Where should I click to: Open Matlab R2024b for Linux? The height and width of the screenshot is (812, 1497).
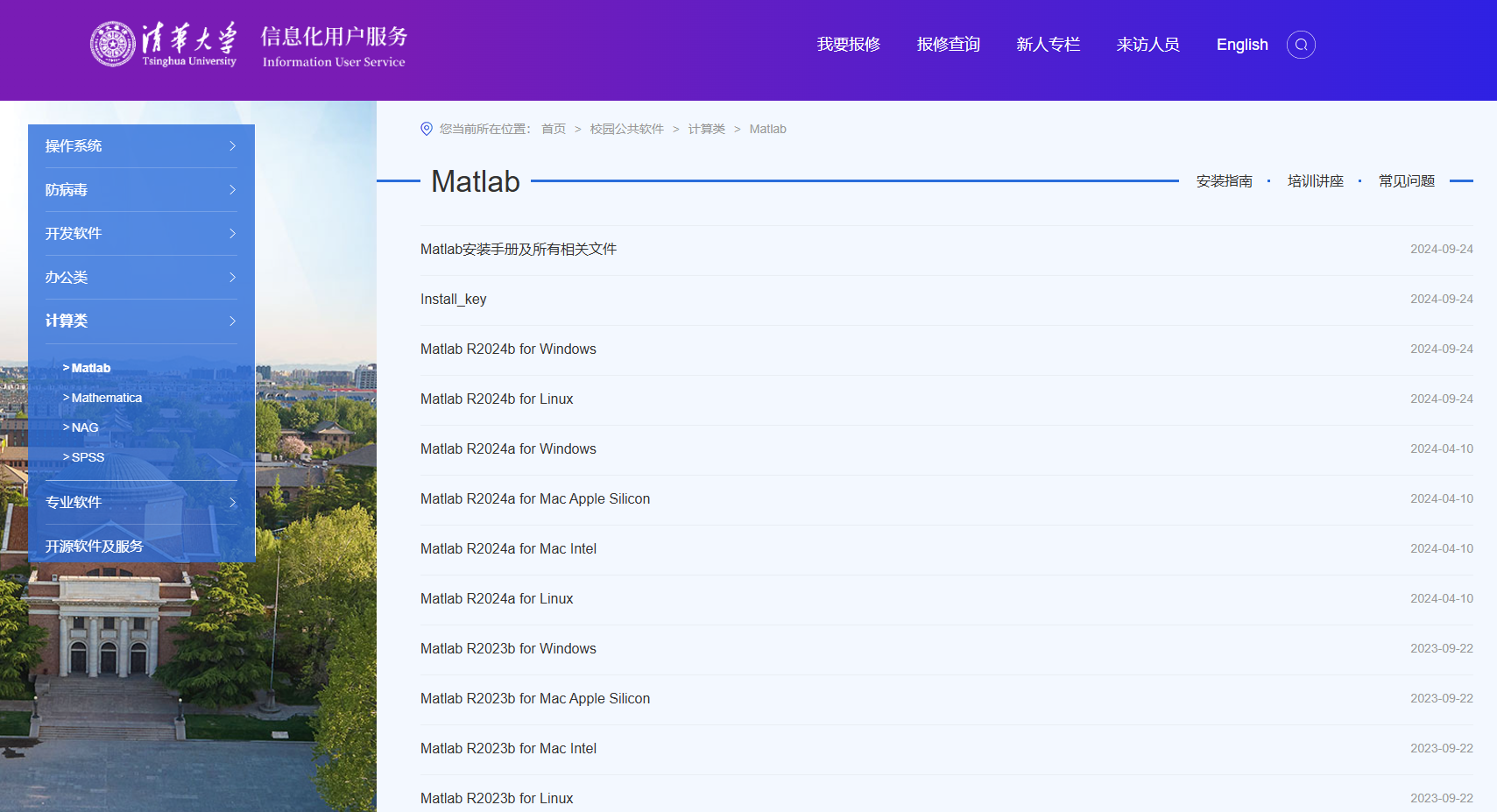tap(497, 399)
